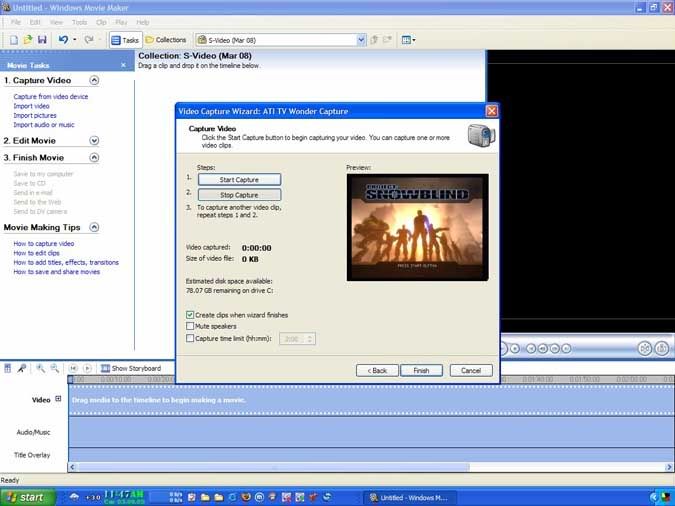The image size is (675, 506).
Task: Click the Show Storyboard icon
Action: (105, 368)
